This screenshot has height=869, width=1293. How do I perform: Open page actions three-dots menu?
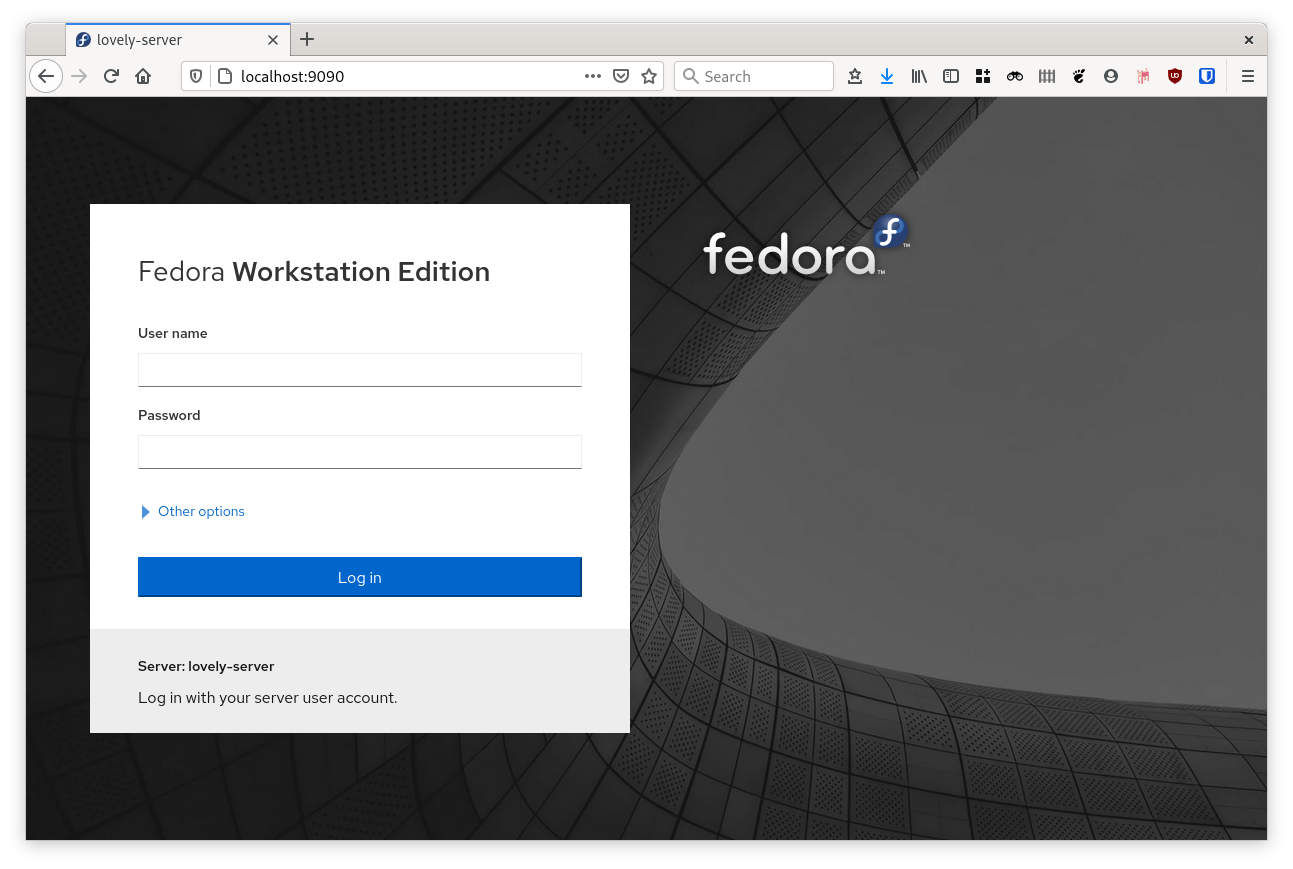(593, 76)
